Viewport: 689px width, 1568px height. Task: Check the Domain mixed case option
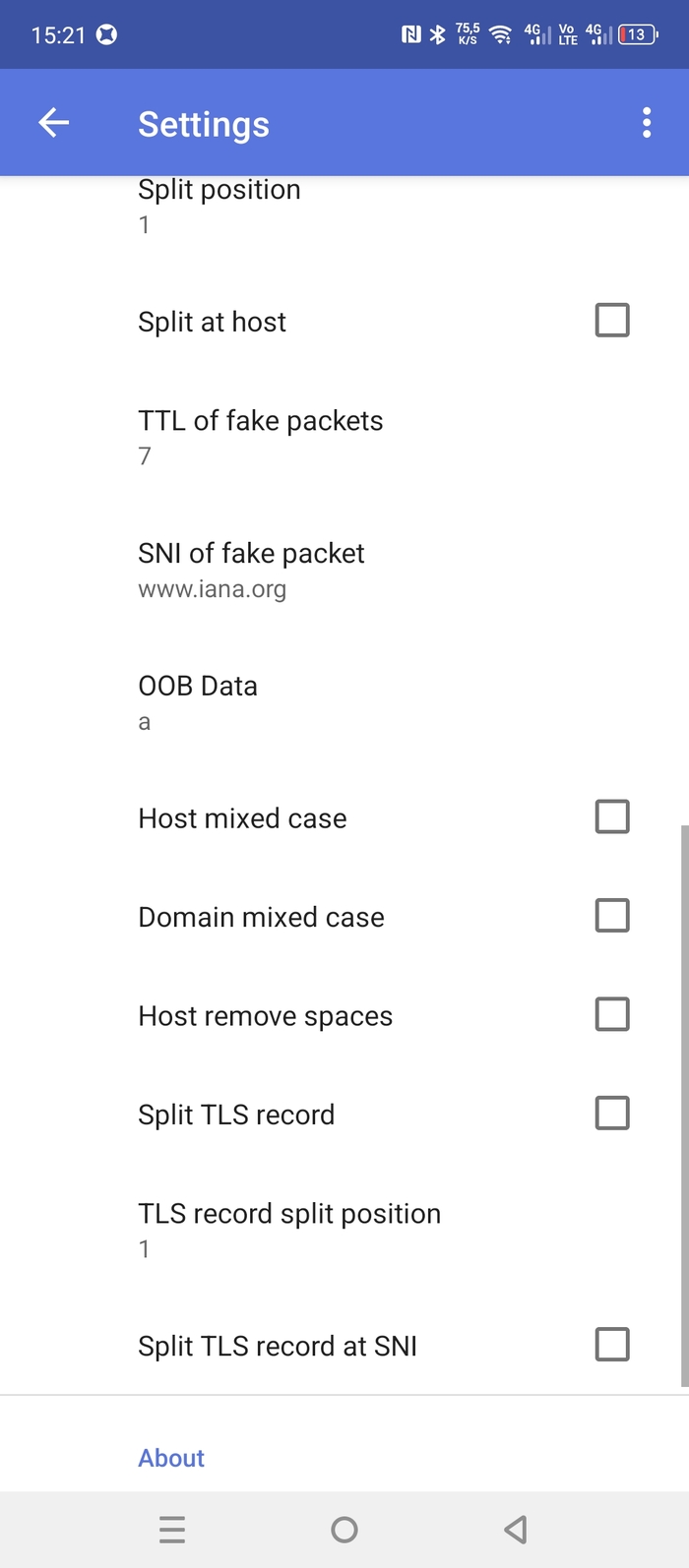[611, 916]
